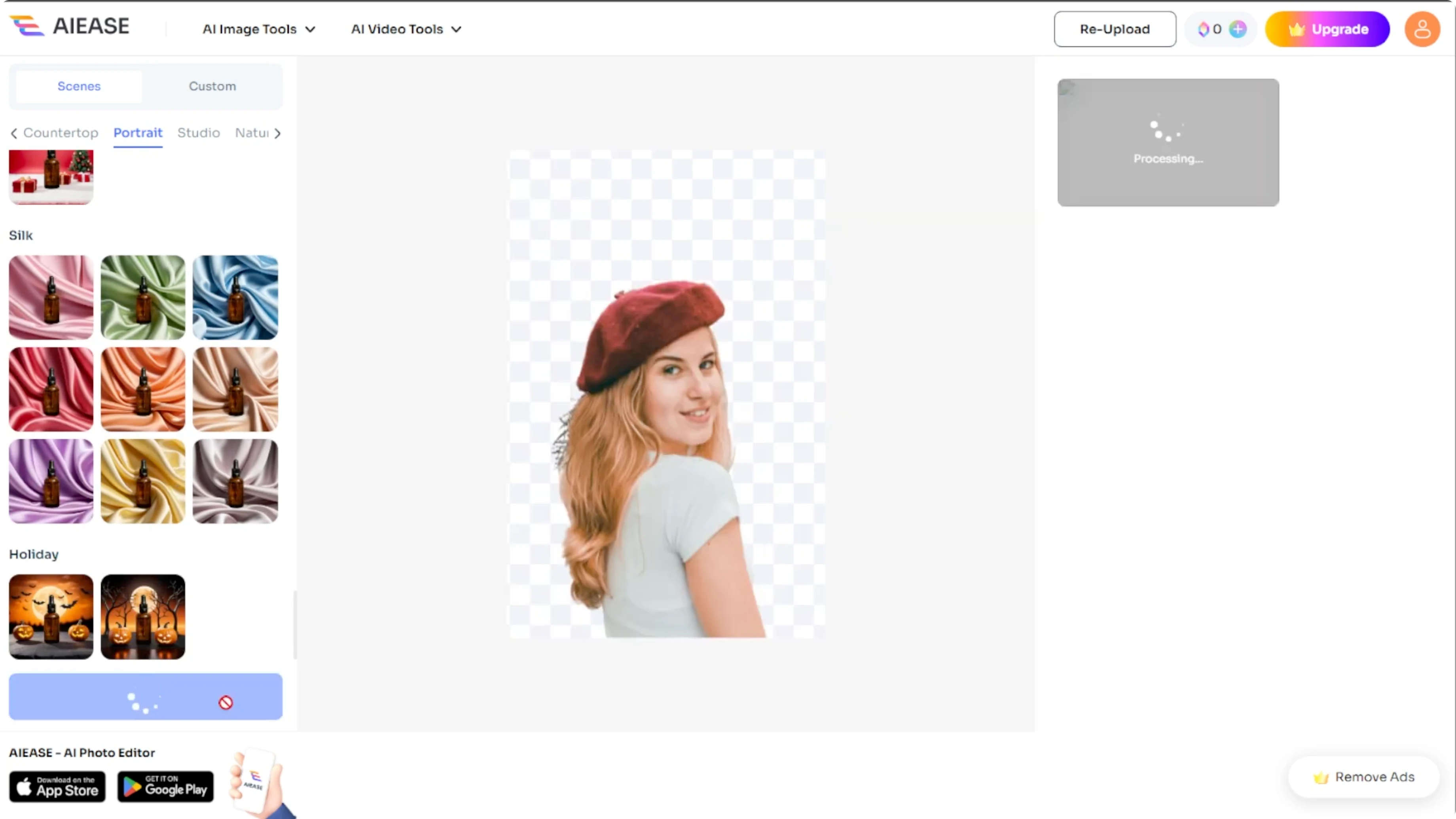Click the scenes panel scrollbar
This screenshot has height=819, width=1456.
pos(294,625)
